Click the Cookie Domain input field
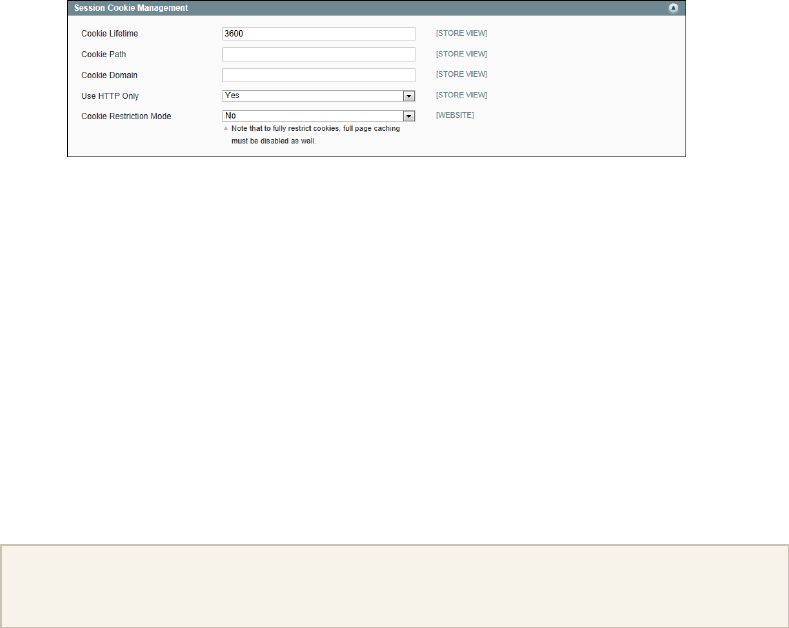The height and width of the screenshot is (628, 789). pos(319,75)
